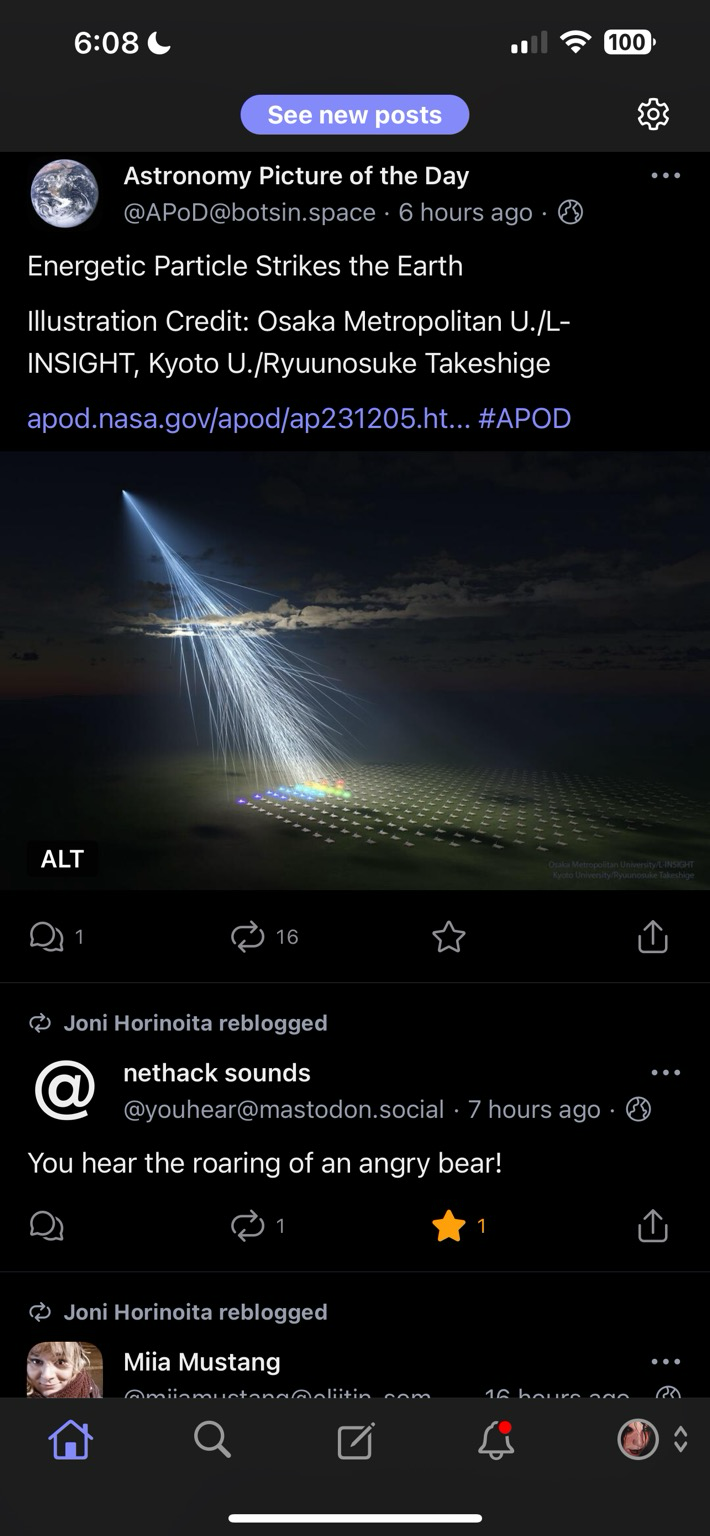Open more options for nethack sounds post
Image resolution: width=710 pixels, height=1536 pixels.
(x=665, y=1073)
